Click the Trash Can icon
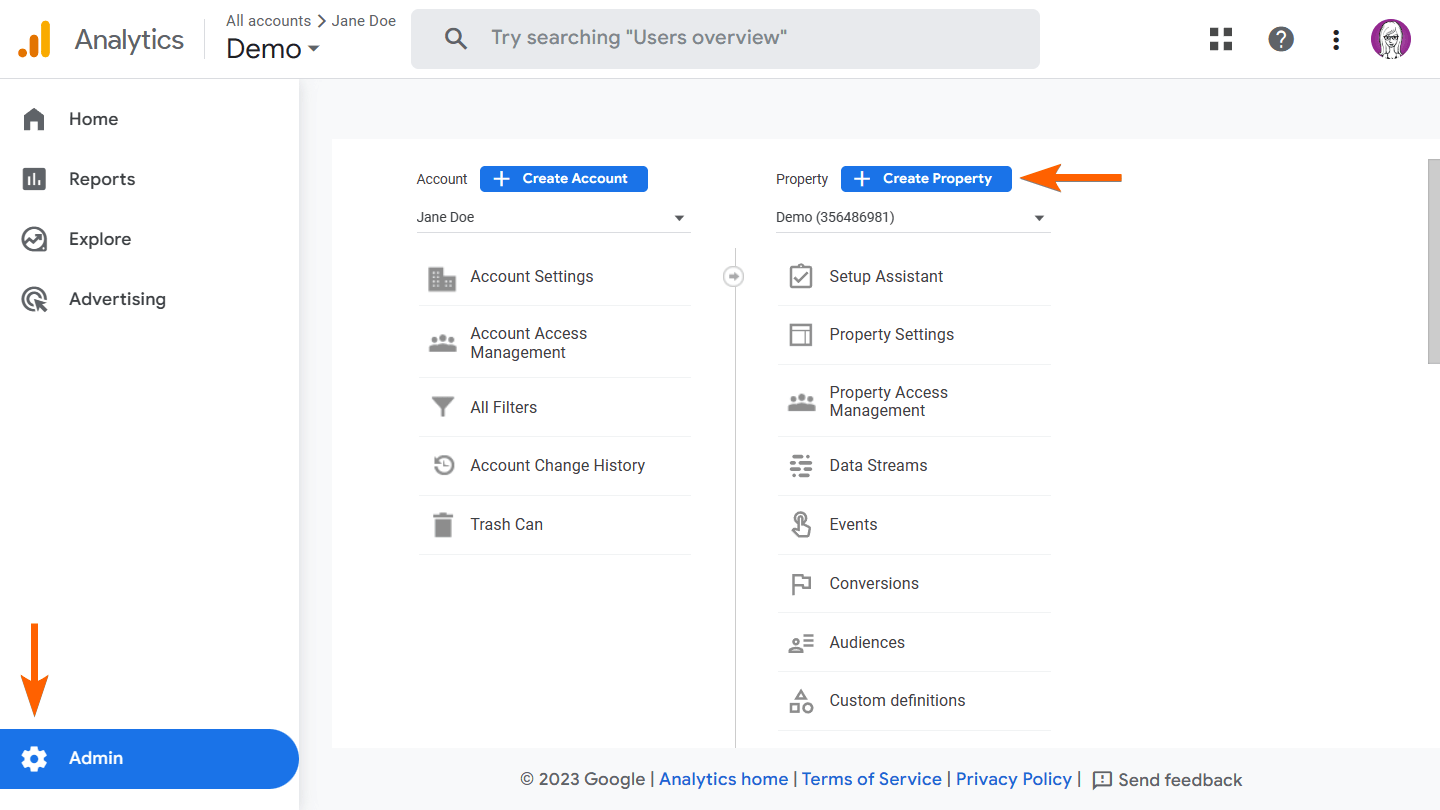The image size is (1440, 810). click(443, 525)
